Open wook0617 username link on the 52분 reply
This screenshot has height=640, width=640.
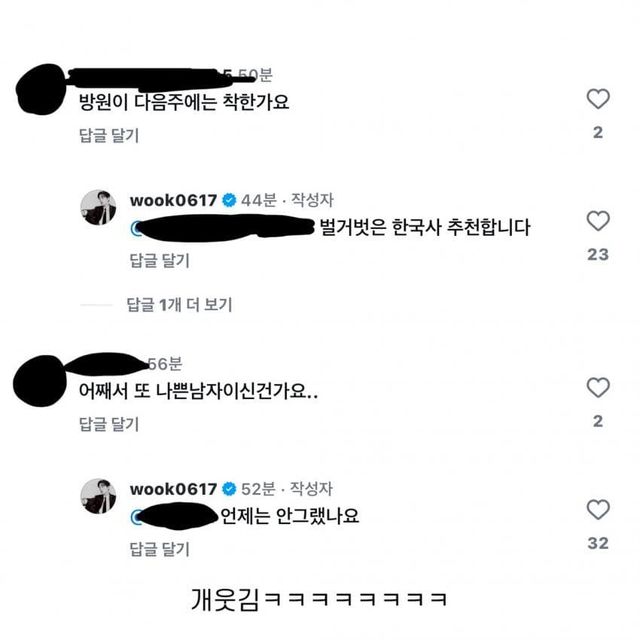pos(173,489)
